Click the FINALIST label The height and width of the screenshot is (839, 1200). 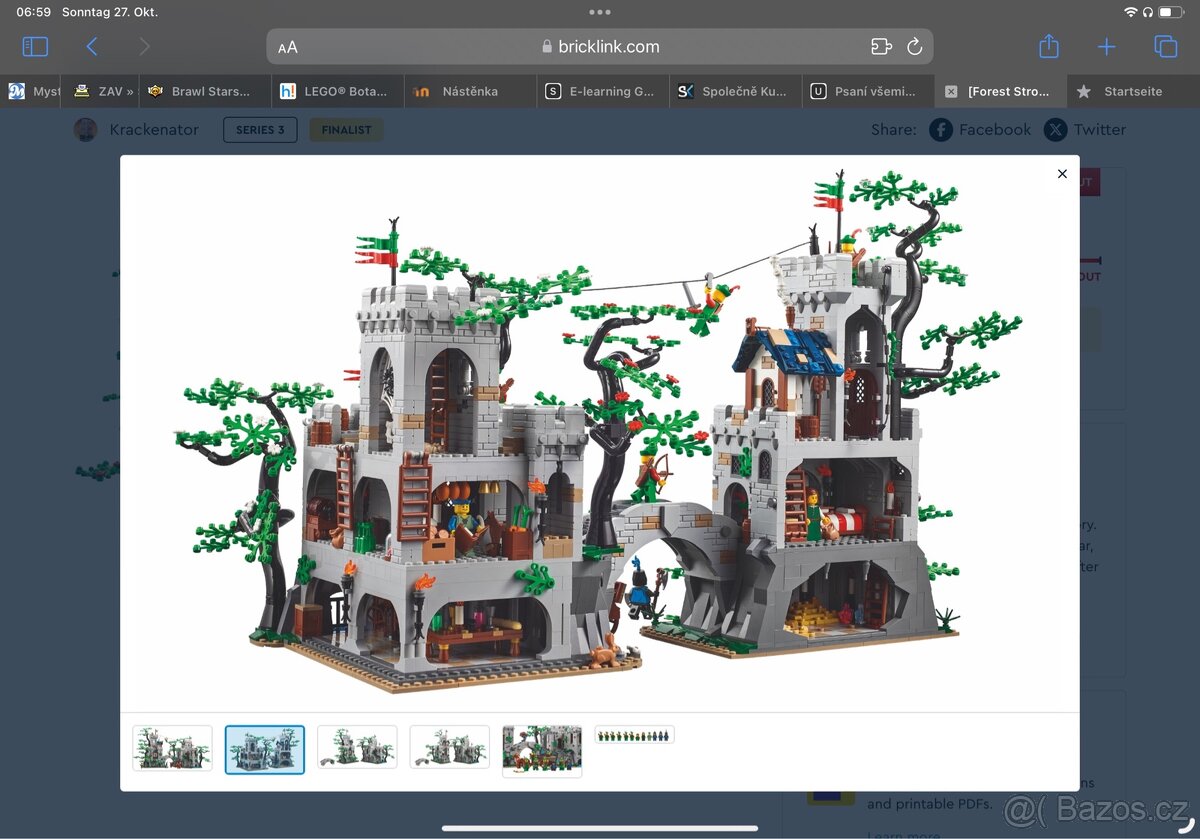click(346, 129)
